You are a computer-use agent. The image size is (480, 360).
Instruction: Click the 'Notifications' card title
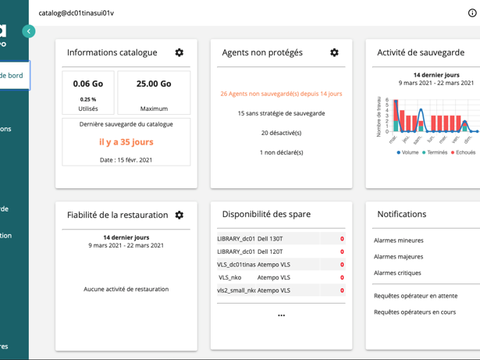[x=402, y=214]
